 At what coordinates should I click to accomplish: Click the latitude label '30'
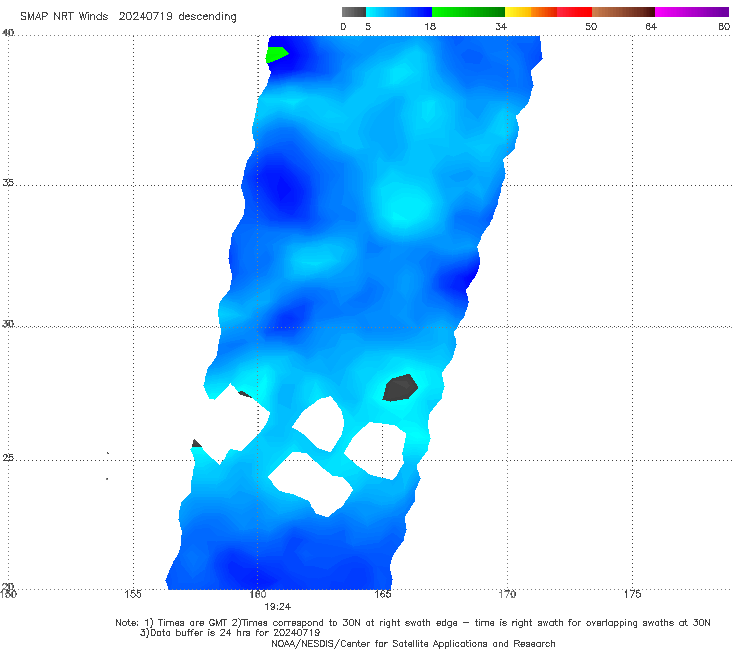point(8,324)
